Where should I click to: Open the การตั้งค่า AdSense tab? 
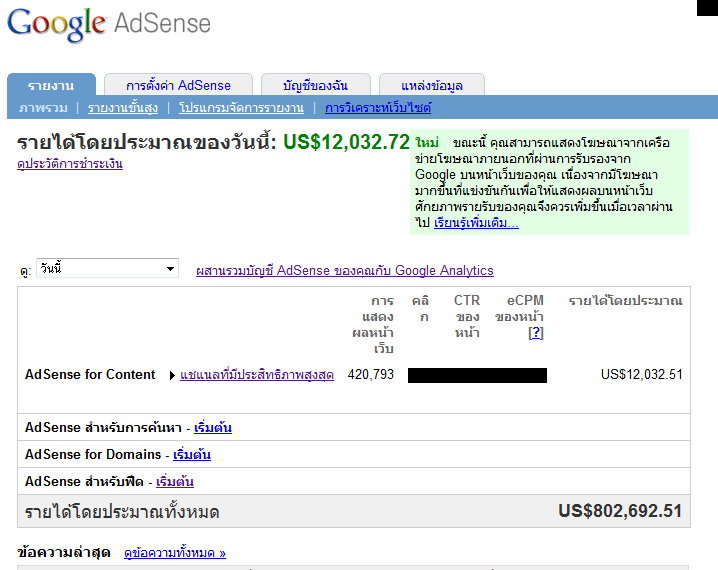click(x=179, y=85)
